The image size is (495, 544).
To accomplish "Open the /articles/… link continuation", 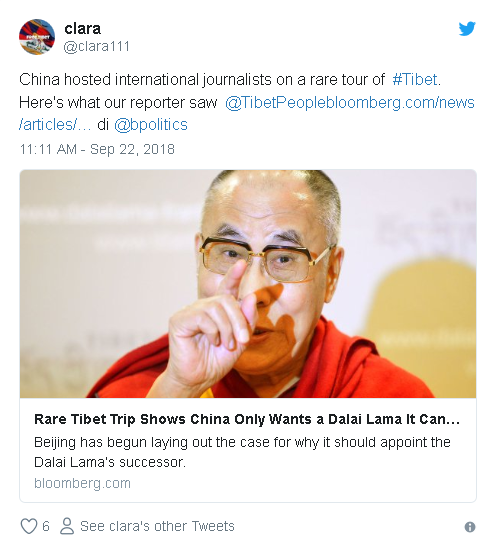I will coord(55,125).
